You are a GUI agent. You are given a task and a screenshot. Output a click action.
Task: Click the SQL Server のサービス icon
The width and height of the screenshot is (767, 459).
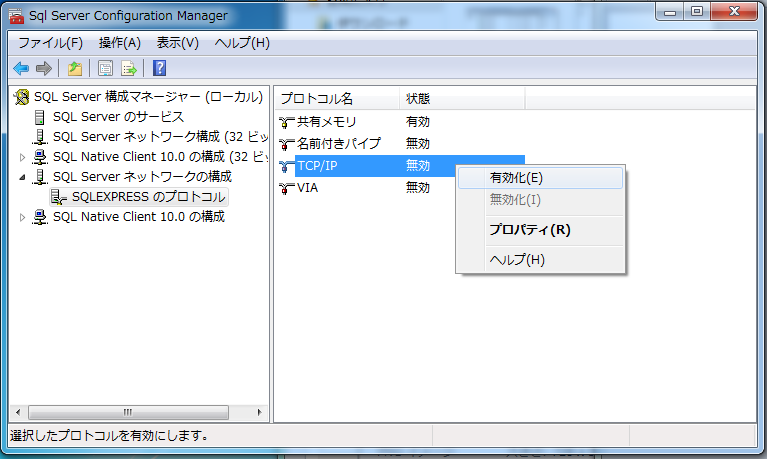point(40,117)
